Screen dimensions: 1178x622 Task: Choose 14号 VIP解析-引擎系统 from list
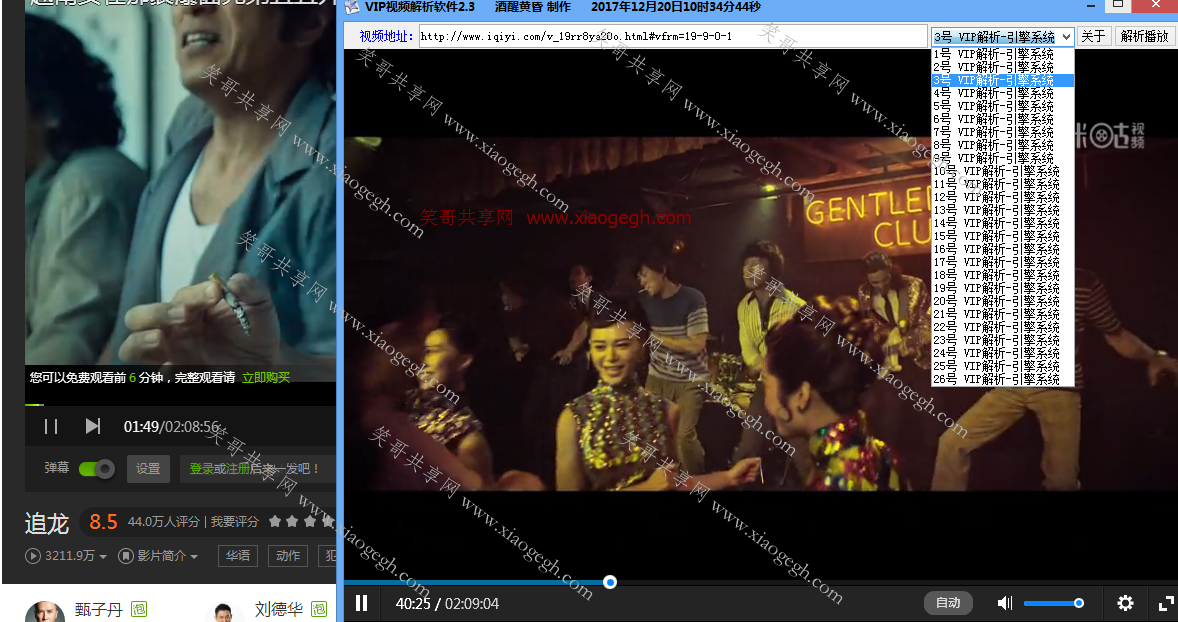(1003, 223)
